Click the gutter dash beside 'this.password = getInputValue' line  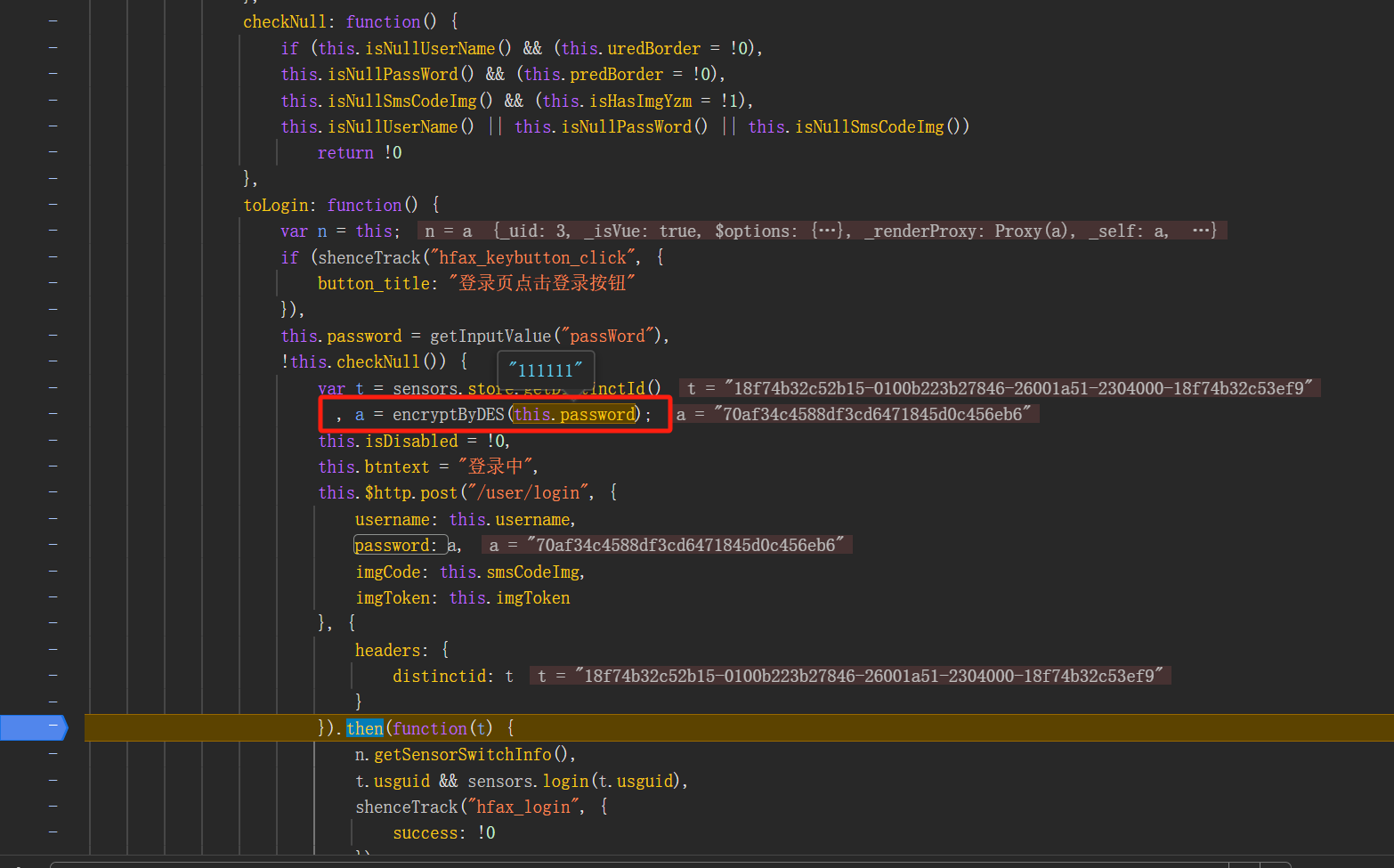coord(53,335)
